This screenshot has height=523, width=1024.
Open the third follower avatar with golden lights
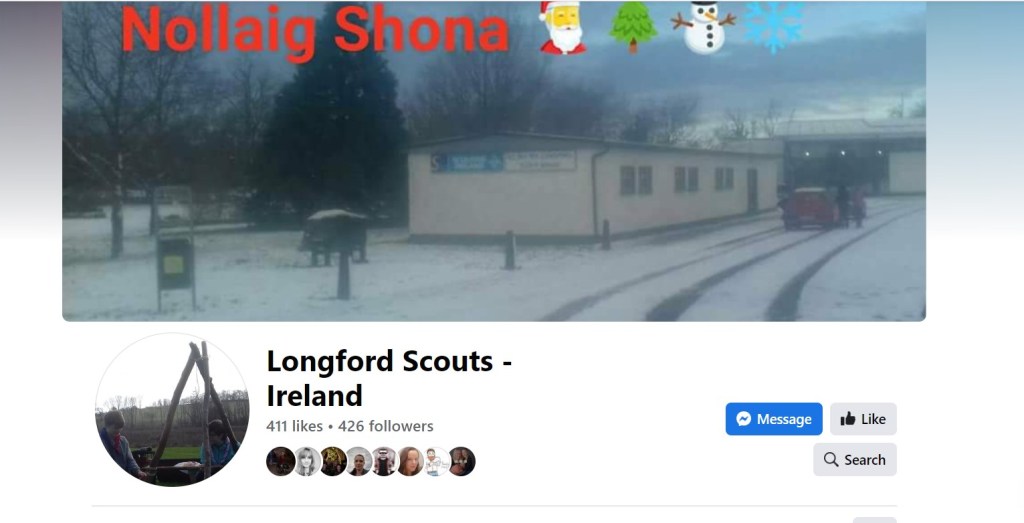[333, 462]
